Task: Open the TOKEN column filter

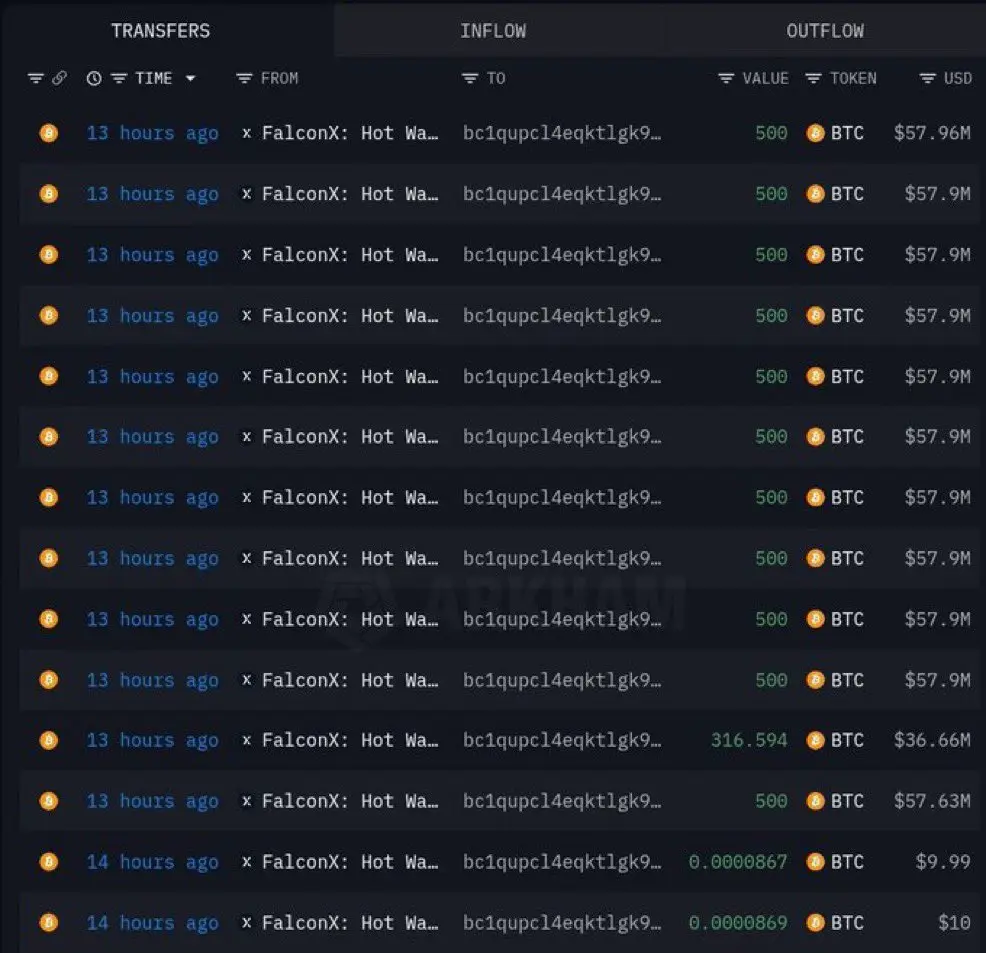Action: tap(813, 79)
